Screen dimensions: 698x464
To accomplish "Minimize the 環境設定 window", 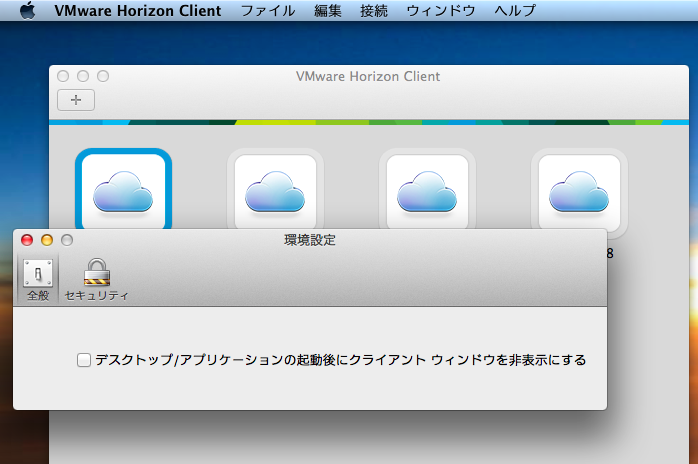I will pyautogui.click(x=47, y=240).
